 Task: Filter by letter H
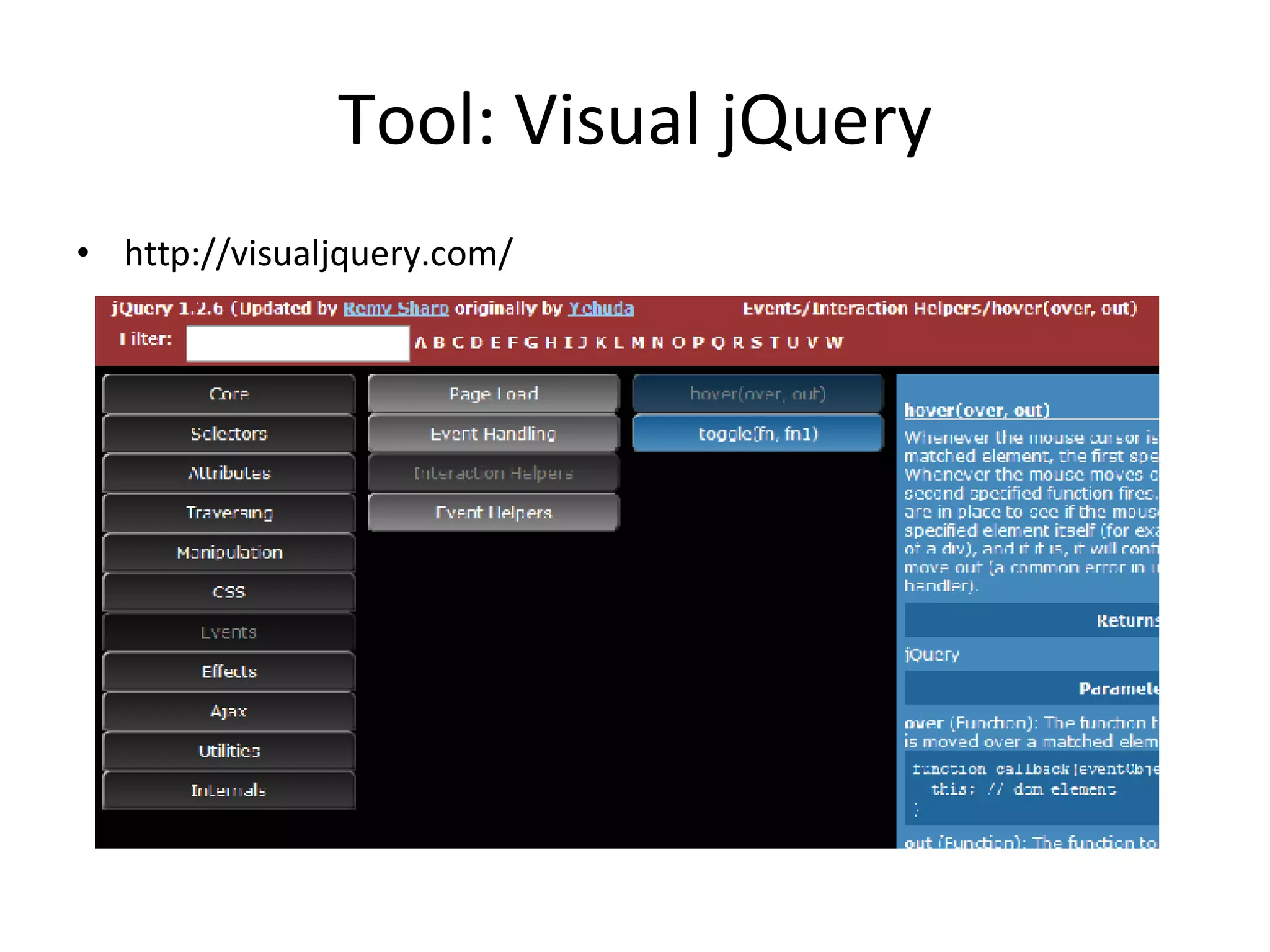(x=551, y=343)
